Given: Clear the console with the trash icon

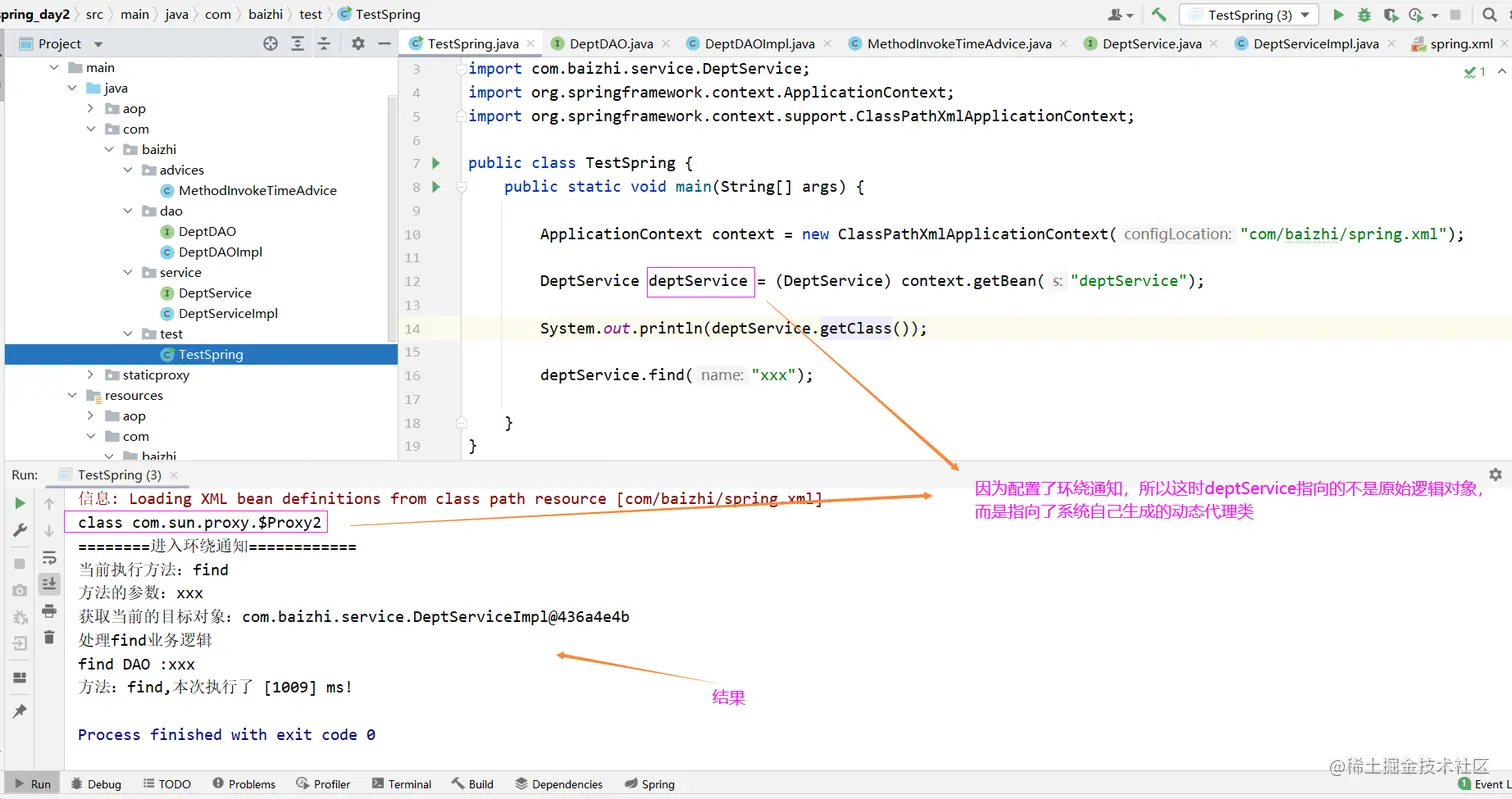Looking at the screenshot, I should point(49,637).
